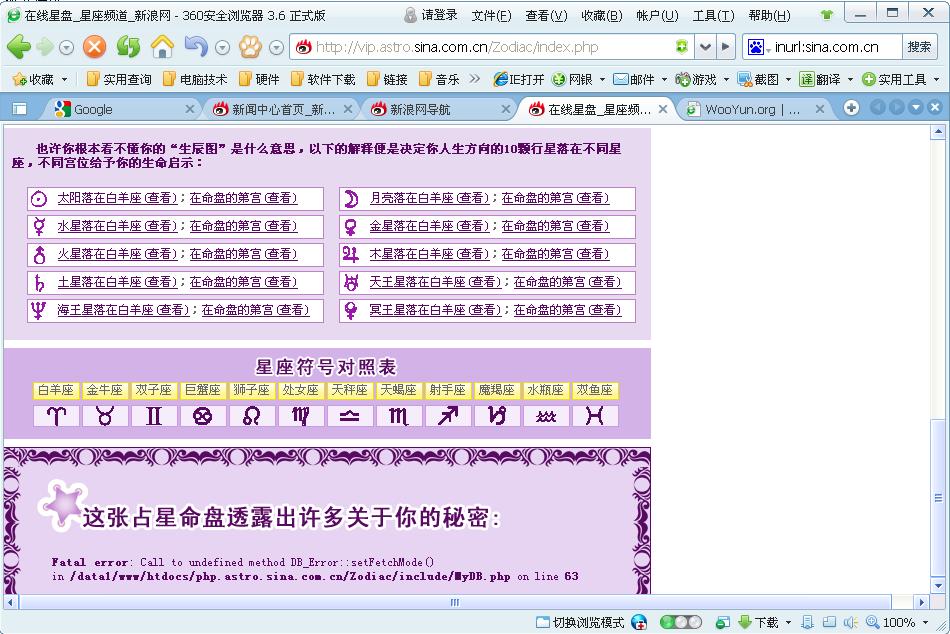Open link 金星落在白羊座 (查看)
Screen dimensions: 950x634
point(430,226)
